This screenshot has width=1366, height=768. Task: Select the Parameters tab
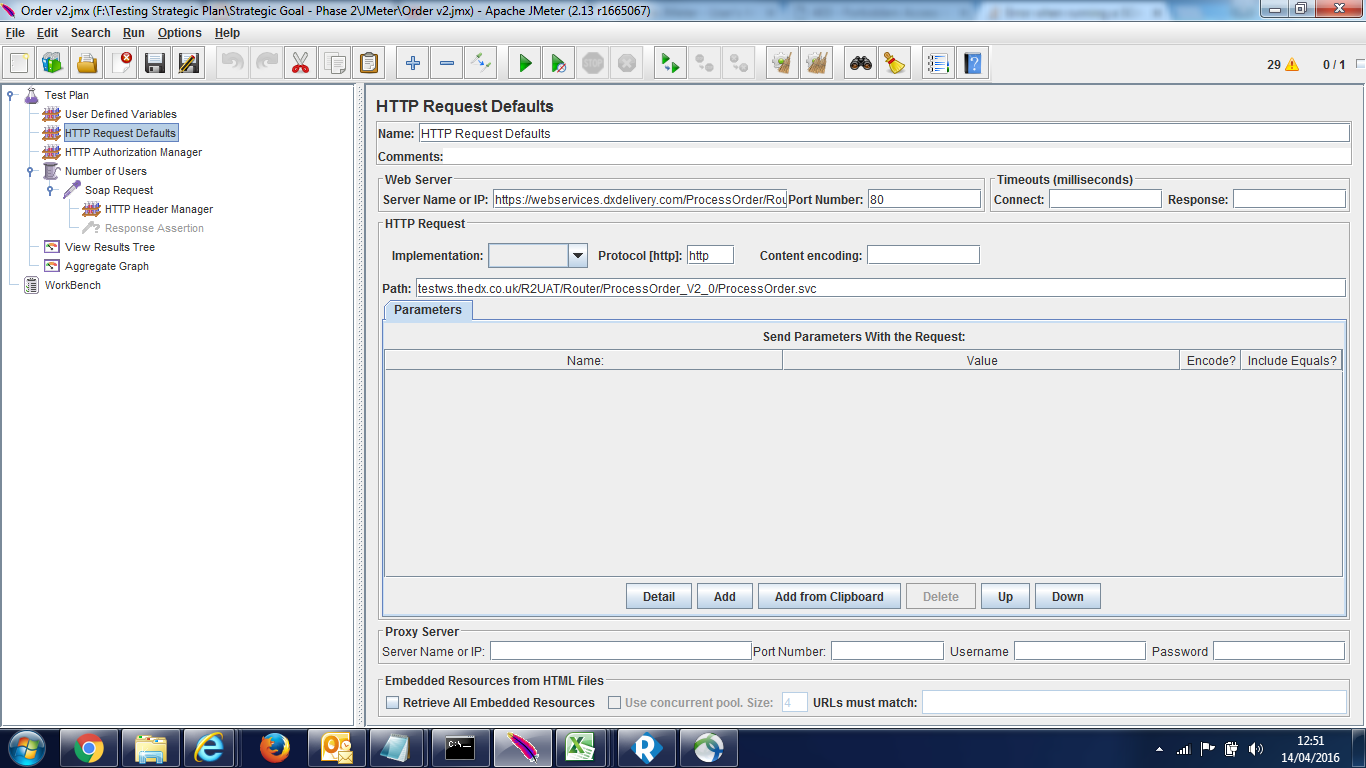click(428, 310)
